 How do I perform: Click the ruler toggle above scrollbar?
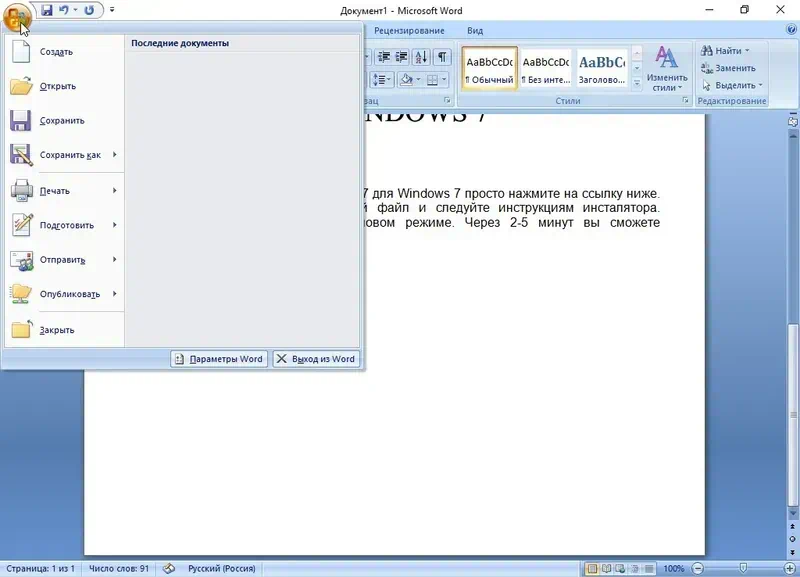pos(792,121)
